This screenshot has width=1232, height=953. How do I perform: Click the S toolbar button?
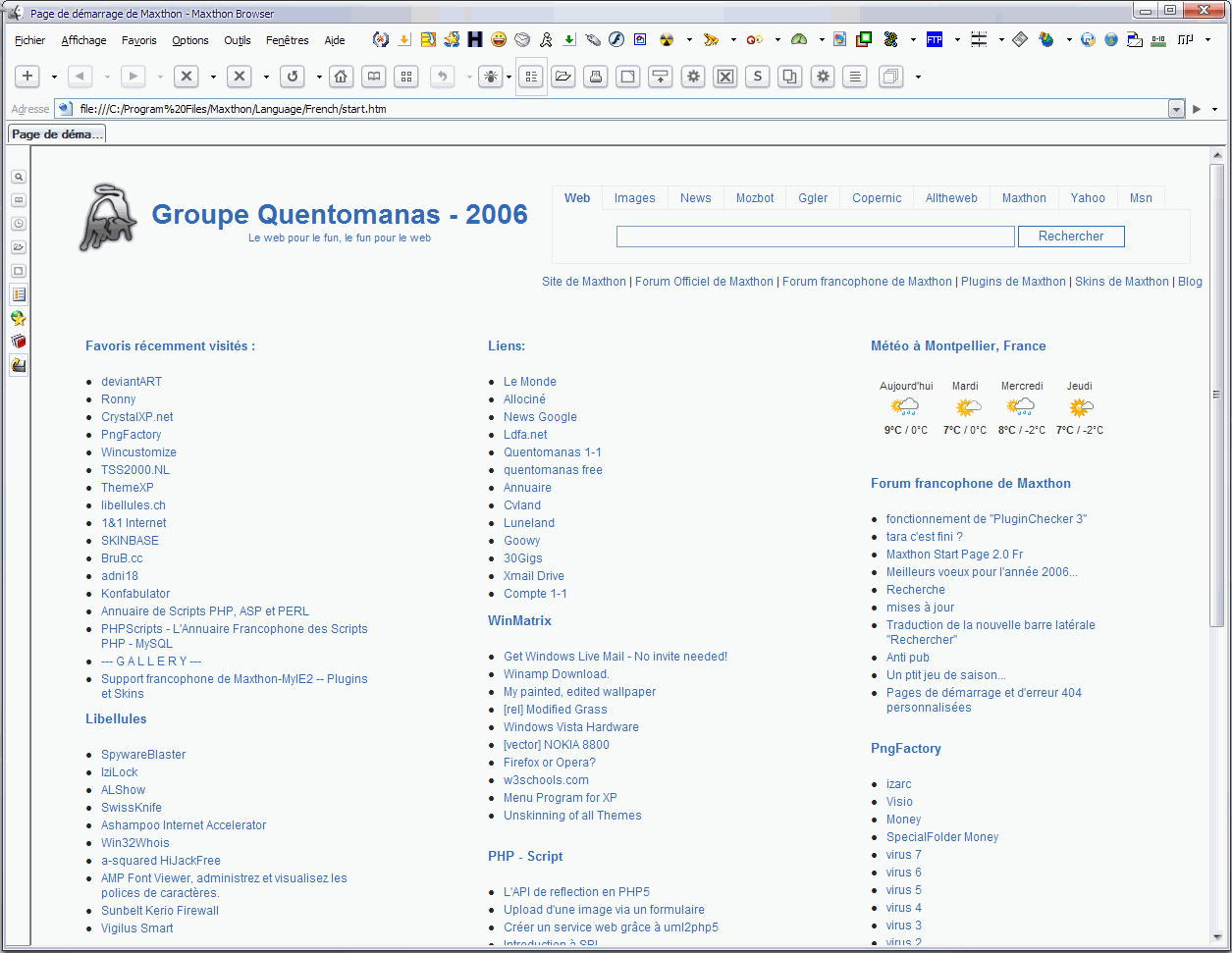(757, 77)
